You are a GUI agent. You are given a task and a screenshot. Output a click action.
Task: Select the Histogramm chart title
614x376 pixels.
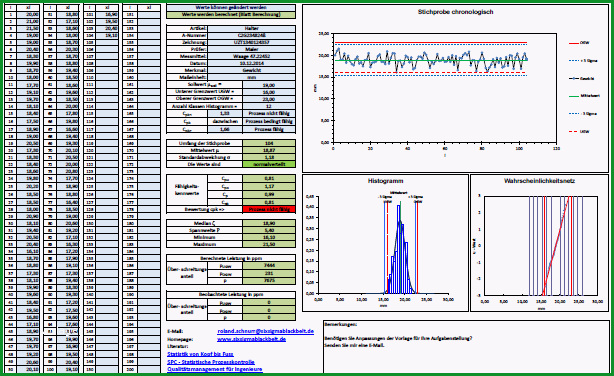click(385, 181)
